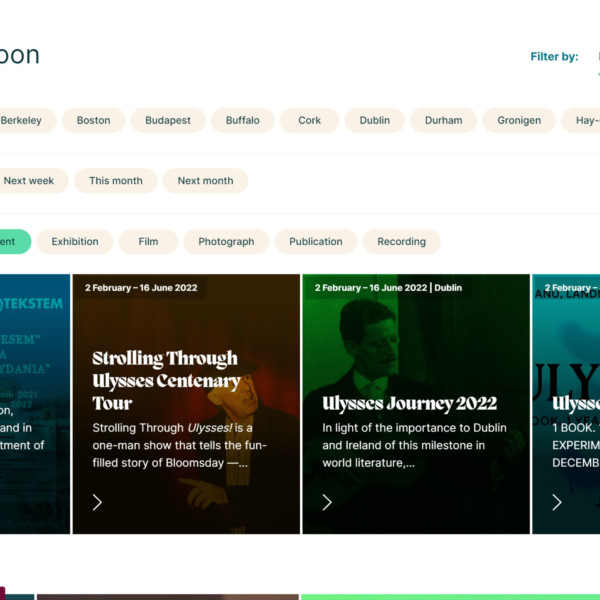
Task: Click arrow icon on rightmost teal card
Action: click(x=557, y=502)
